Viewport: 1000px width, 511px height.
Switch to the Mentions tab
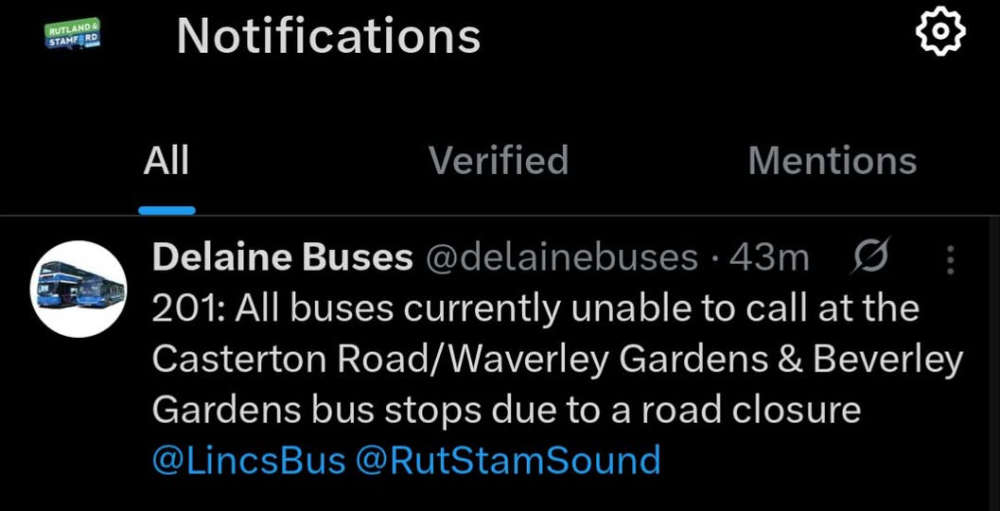832,161
